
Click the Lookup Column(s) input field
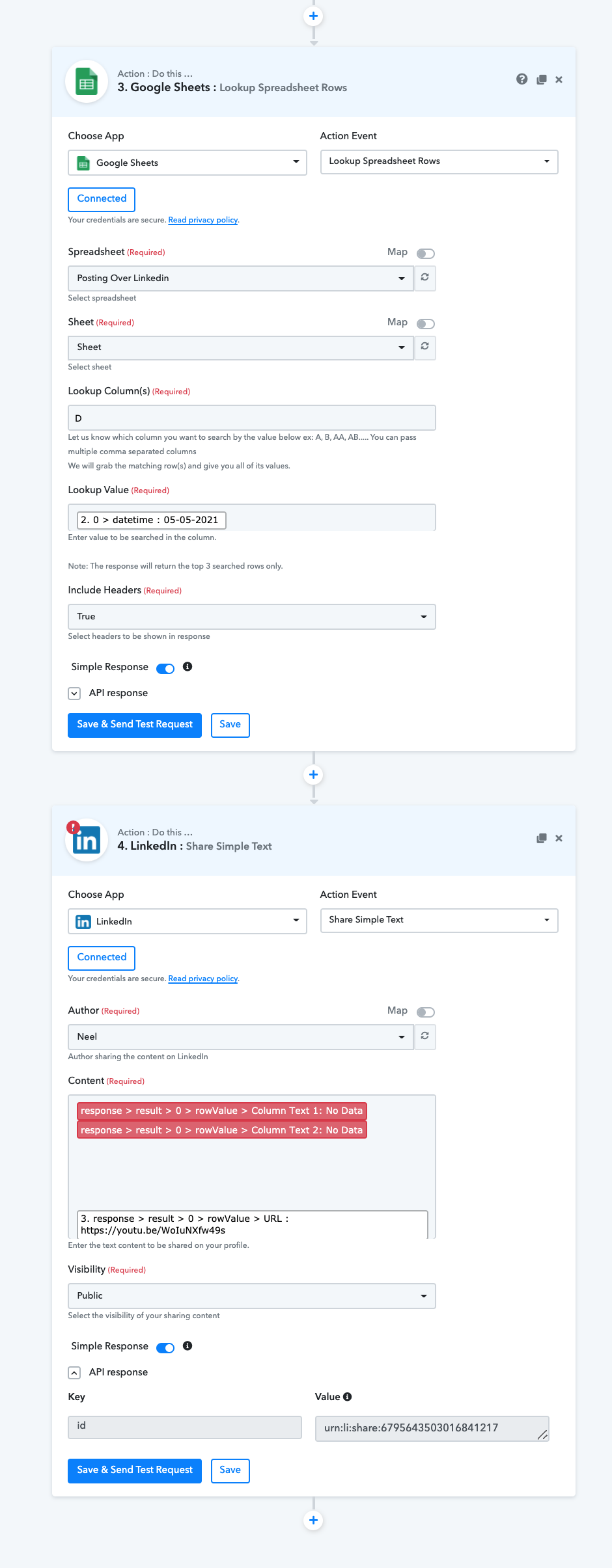click(x=252, y=418)
